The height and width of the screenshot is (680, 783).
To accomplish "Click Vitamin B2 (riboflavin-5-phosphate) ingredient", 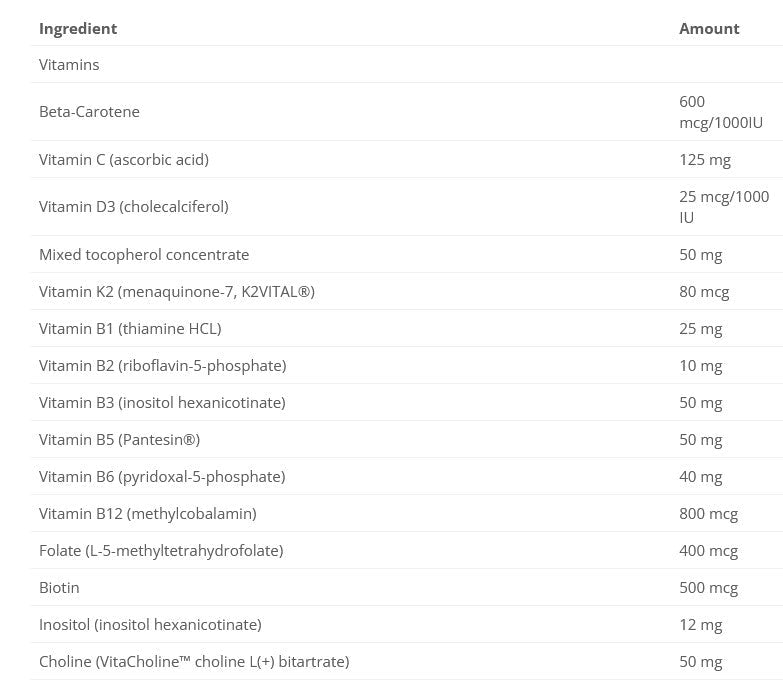I will [x=163, y=366].
